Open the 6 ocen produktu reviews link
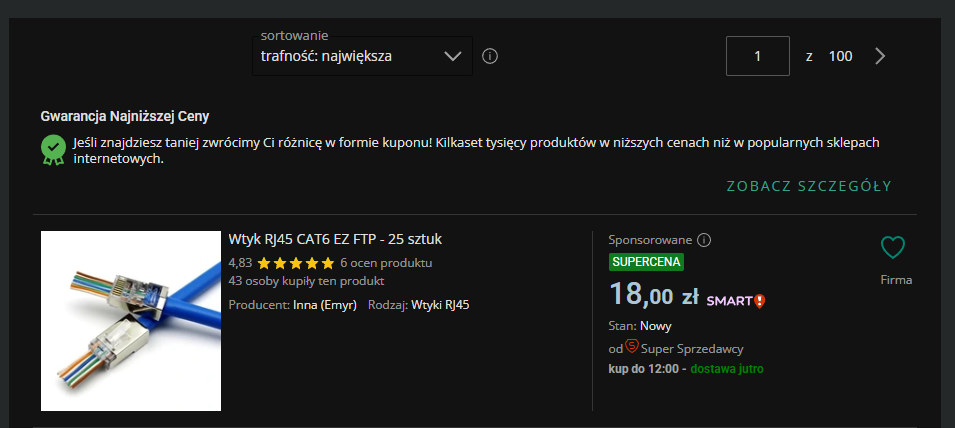This screenshot has width=955, height=428. coord(386,263)
